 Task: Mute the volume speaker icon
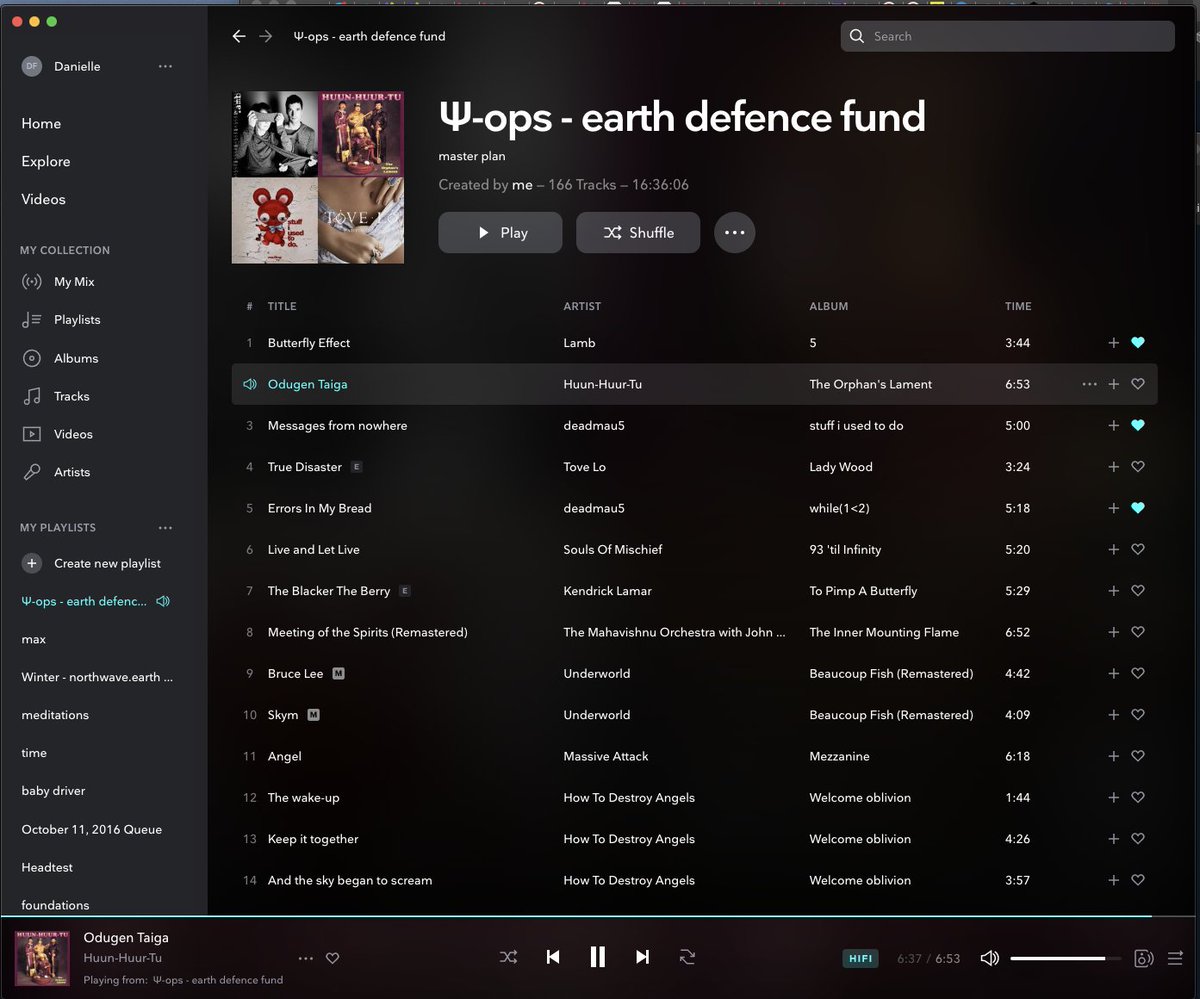(x=989, y=958)
